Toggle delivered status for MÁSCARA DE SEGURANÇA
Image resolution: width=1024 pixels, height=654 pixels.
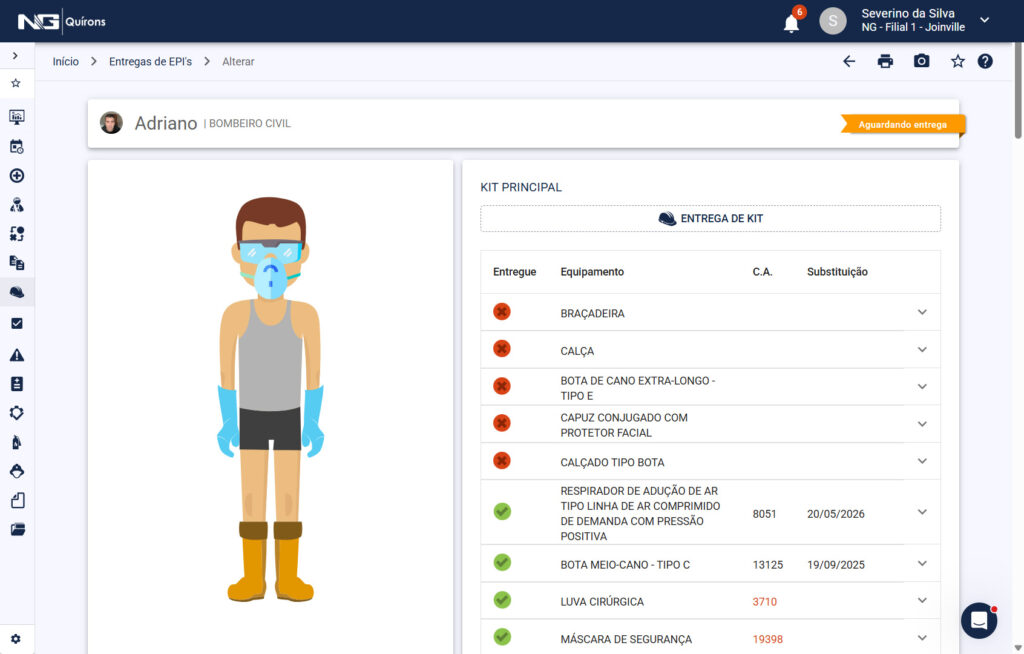pyautogui.click(x=502, y=637)
